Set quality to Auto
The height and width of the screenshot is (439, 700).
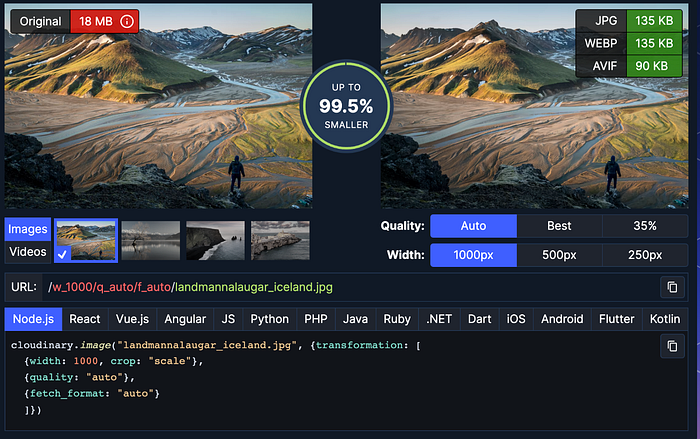tap(473, 226)
